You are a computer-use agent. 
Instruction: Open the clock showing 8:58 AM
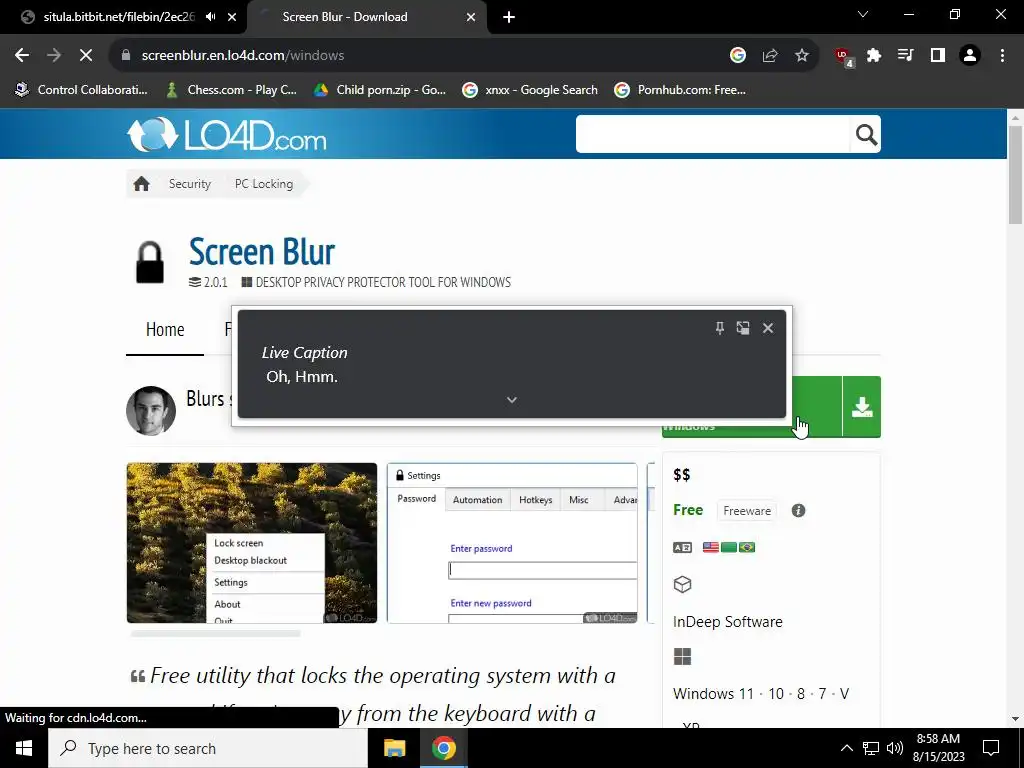click(x=938, y=748)
